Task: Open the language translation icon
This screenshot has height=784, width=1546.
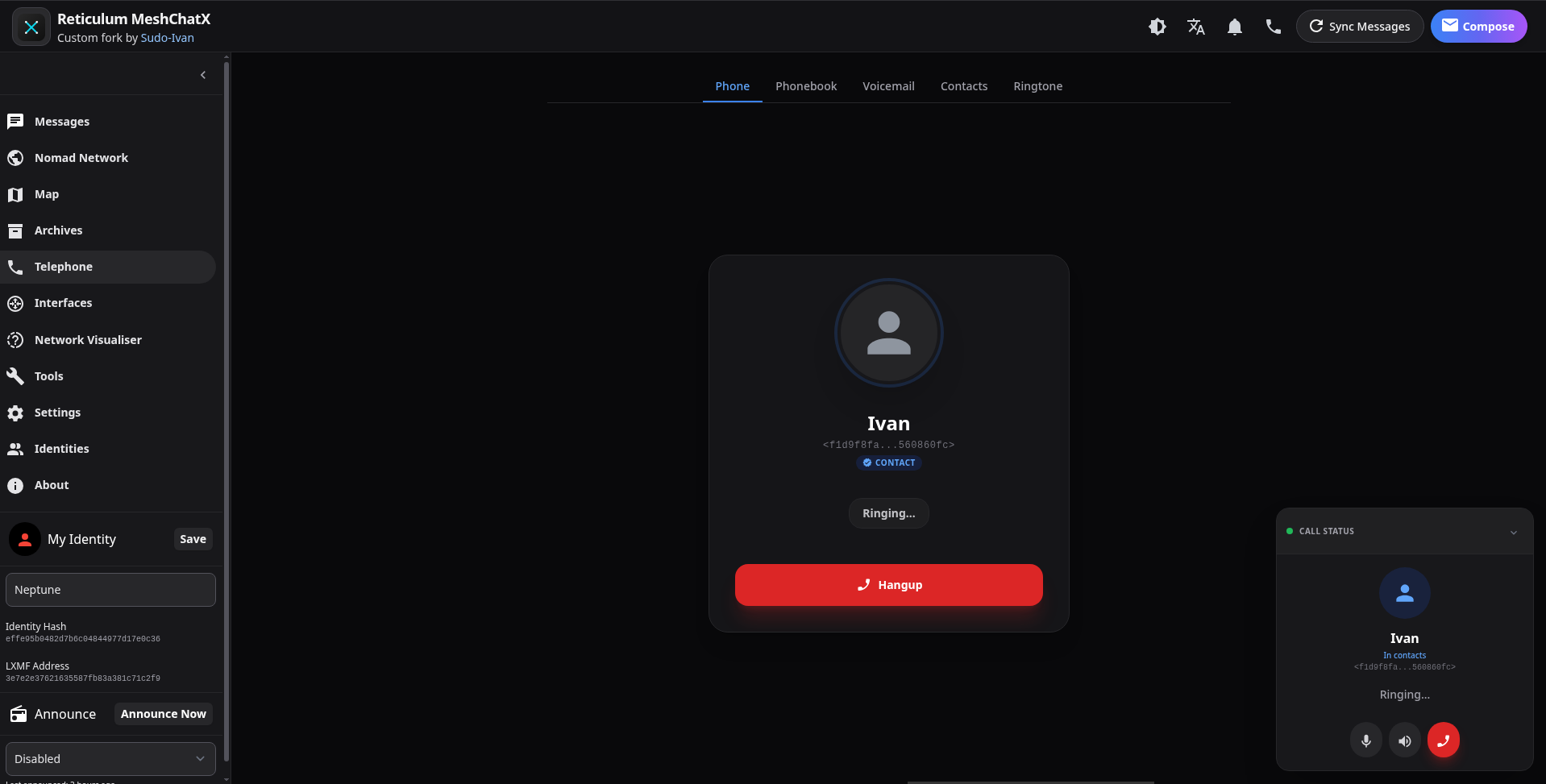Action: pos(1195,27)
